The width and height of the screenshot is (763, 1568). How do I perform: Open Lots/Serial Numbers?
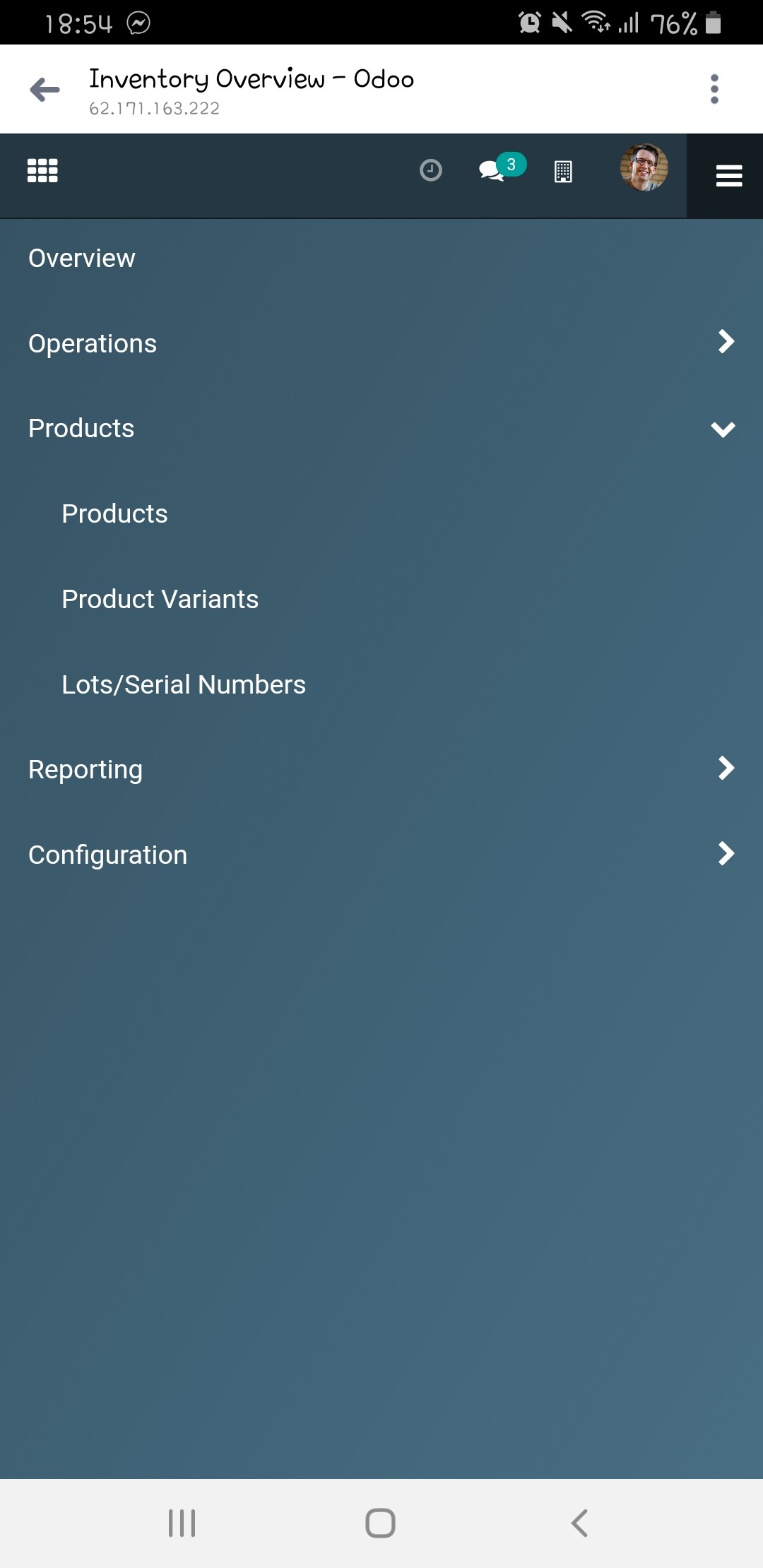(x=184, y=685)
